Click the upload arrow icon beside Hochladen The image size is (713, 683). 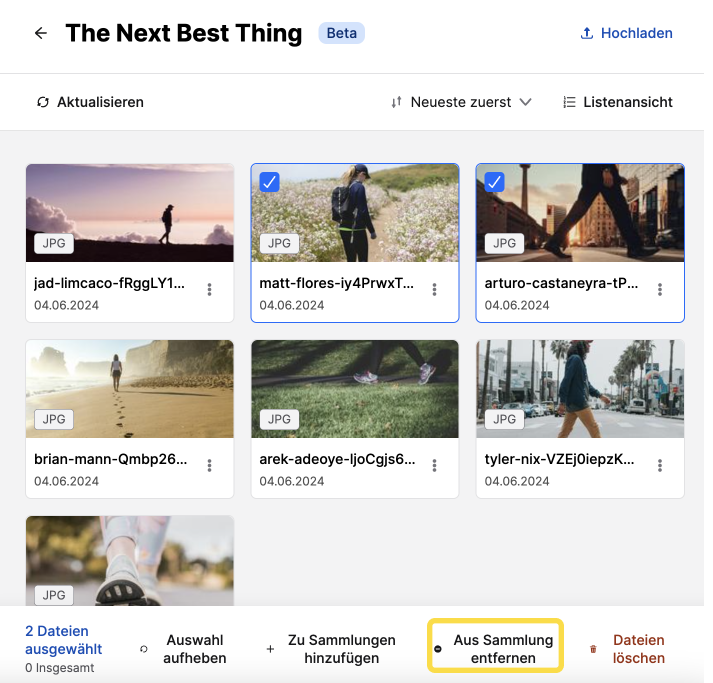coord(587,33)
